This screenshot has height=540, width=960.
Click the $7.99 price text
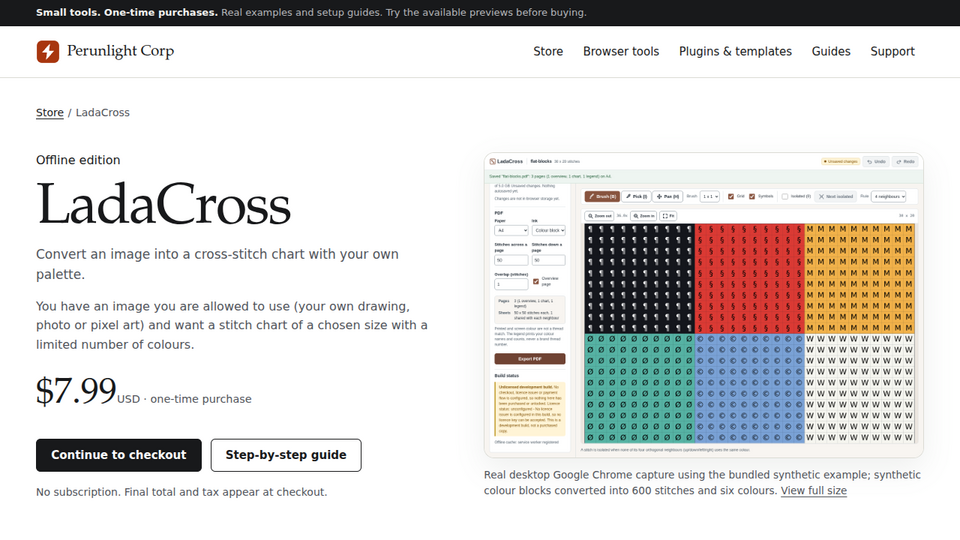[76, 391]
